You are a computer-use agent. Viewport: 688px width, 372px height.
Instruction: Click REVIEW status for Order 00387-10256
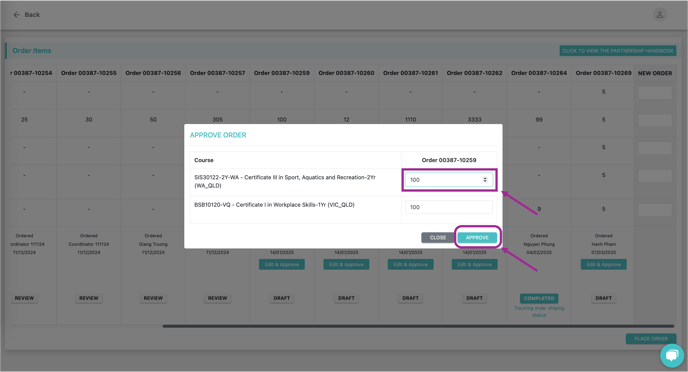(153, 298)
